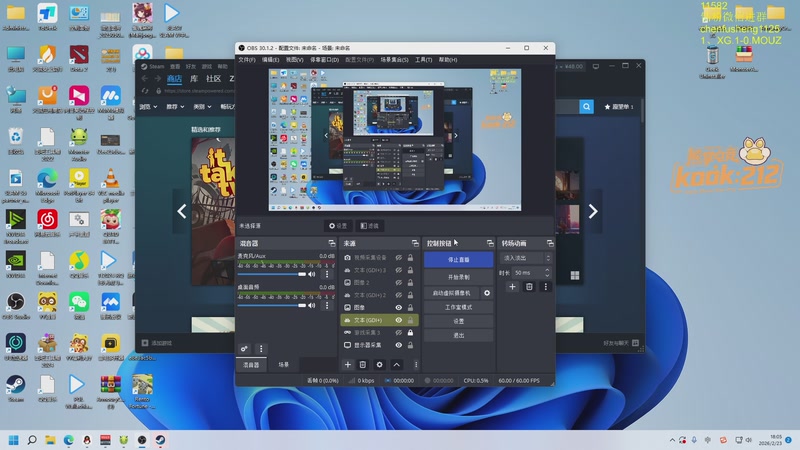Click 退出 to exit OBS
800x450 pixels.
click(459, 336)
